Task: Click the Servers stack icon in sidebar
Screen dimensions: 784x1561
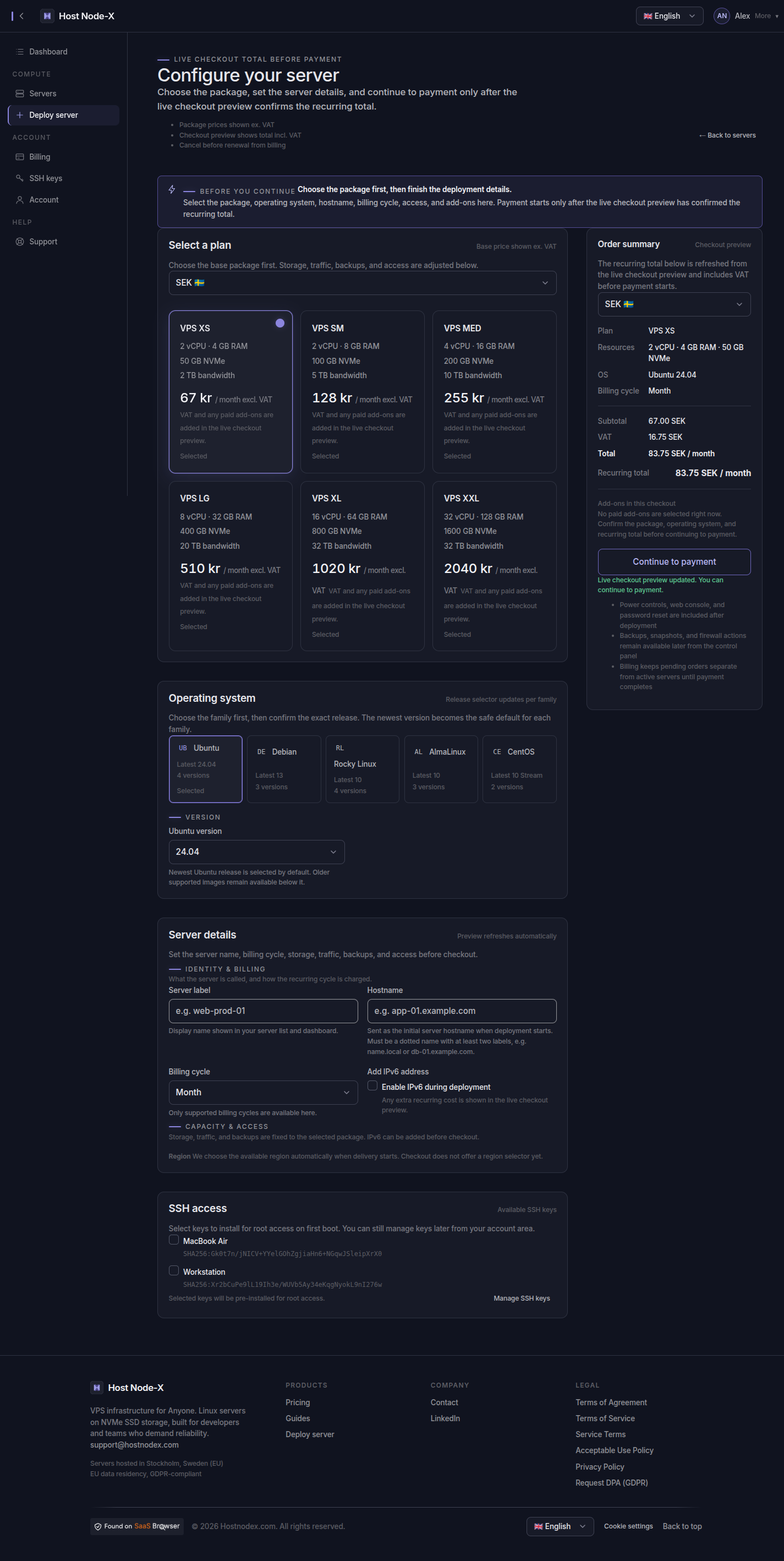Action: point(19,94)
